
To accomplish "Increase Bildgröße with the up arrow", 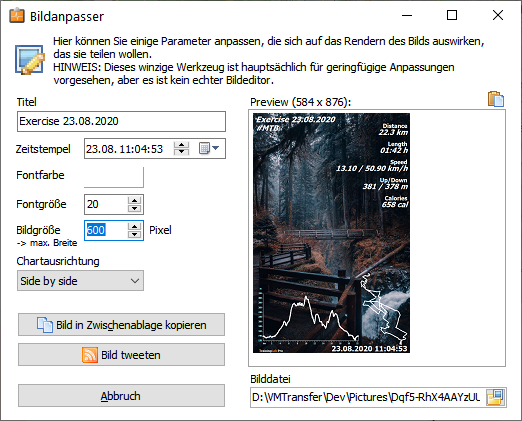I will pos(134,227).
